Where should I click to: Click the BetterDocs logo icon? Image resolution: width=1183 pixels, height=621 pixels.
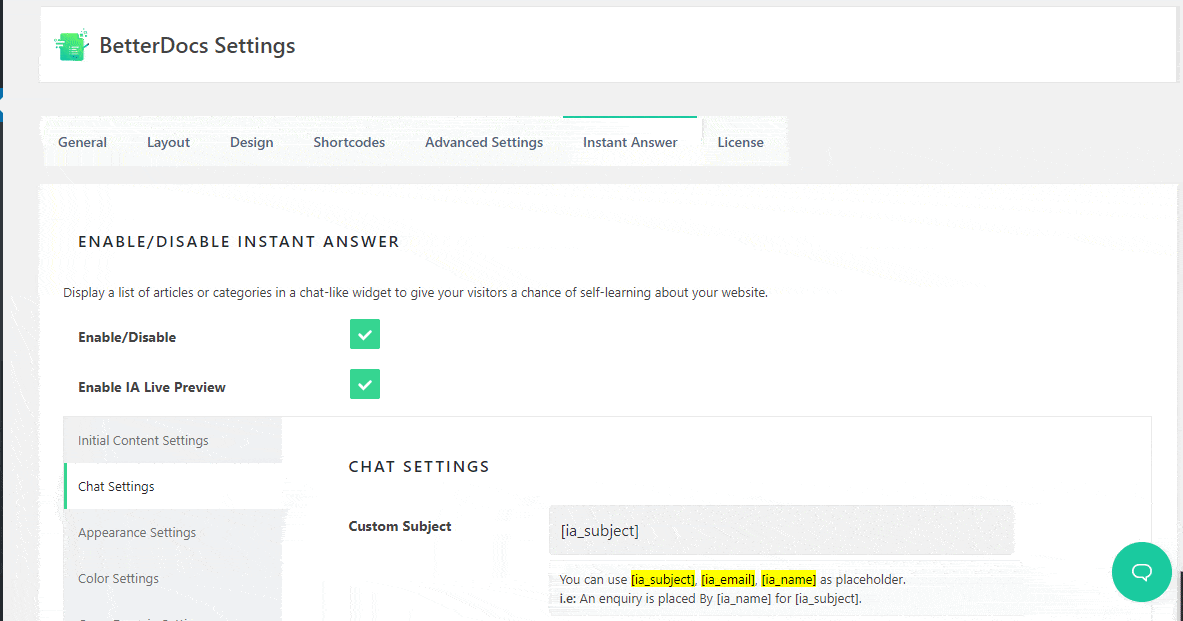pyautogui.click(x=71, y=45)
